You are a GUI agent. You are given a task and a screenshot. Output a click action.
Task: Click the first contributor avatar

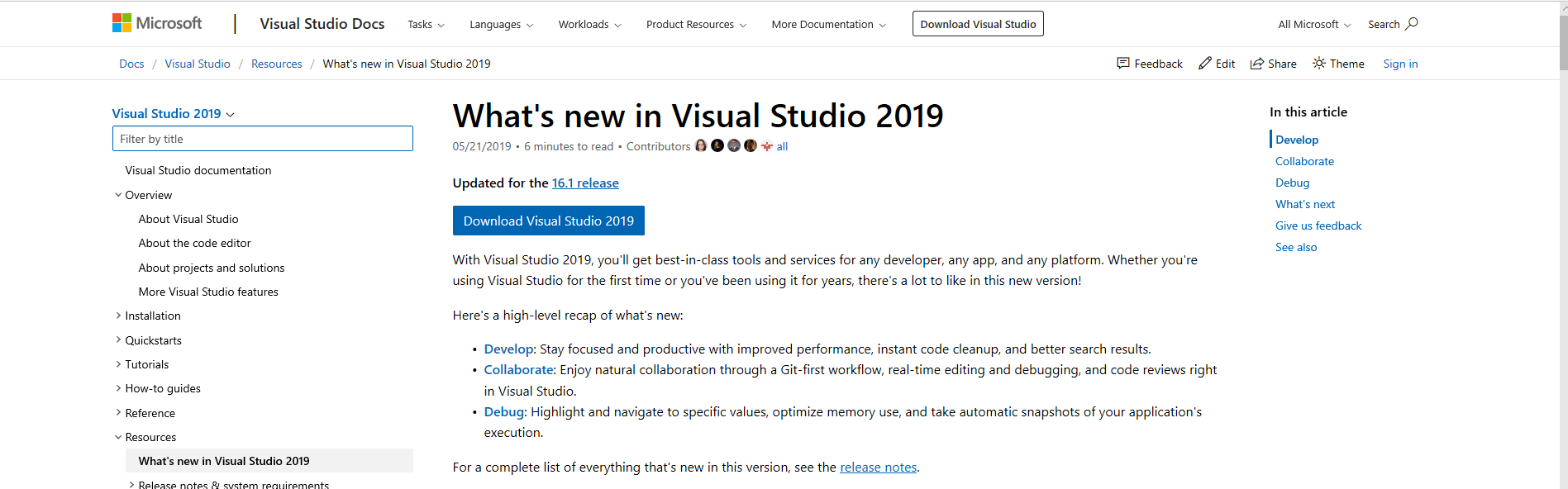701,145
